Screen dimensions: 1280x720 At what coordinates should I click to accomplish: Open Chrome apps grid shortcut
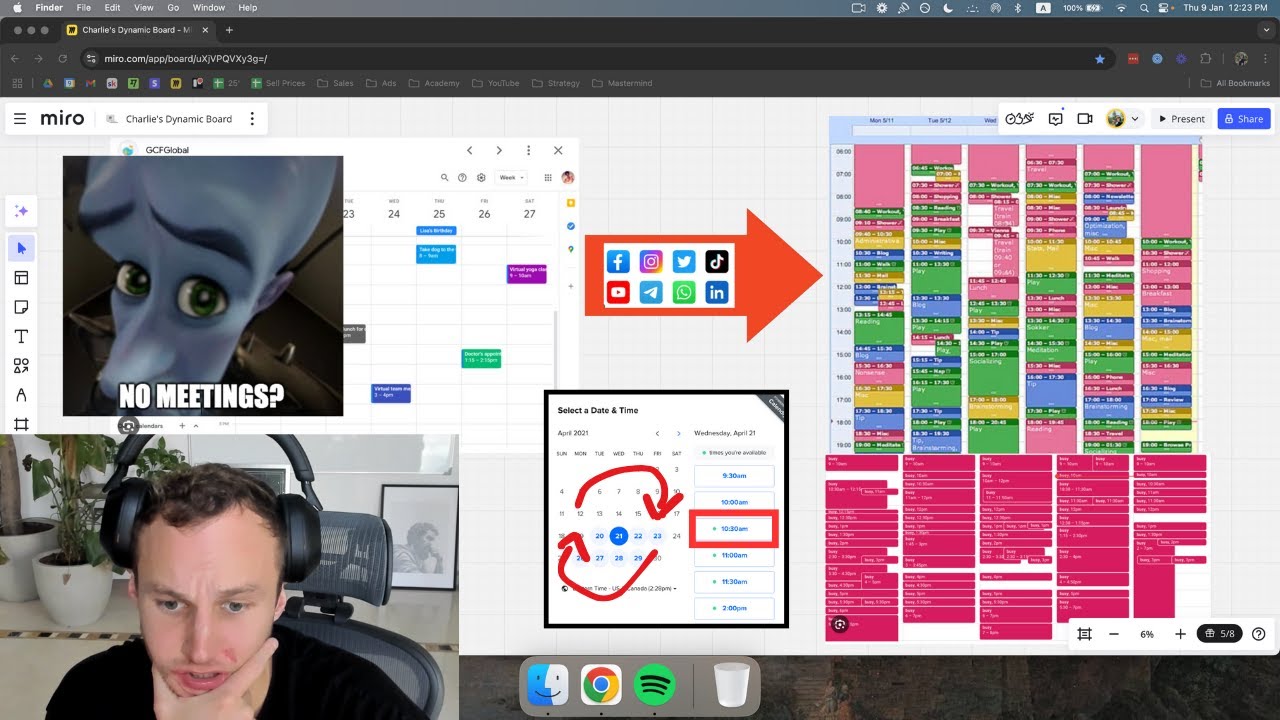click(18, 83)
